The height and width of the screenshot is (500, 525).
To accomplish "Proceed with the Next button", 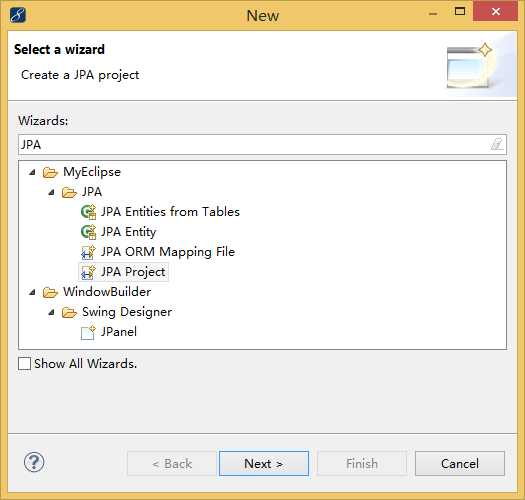I will (x=264, y=463).
